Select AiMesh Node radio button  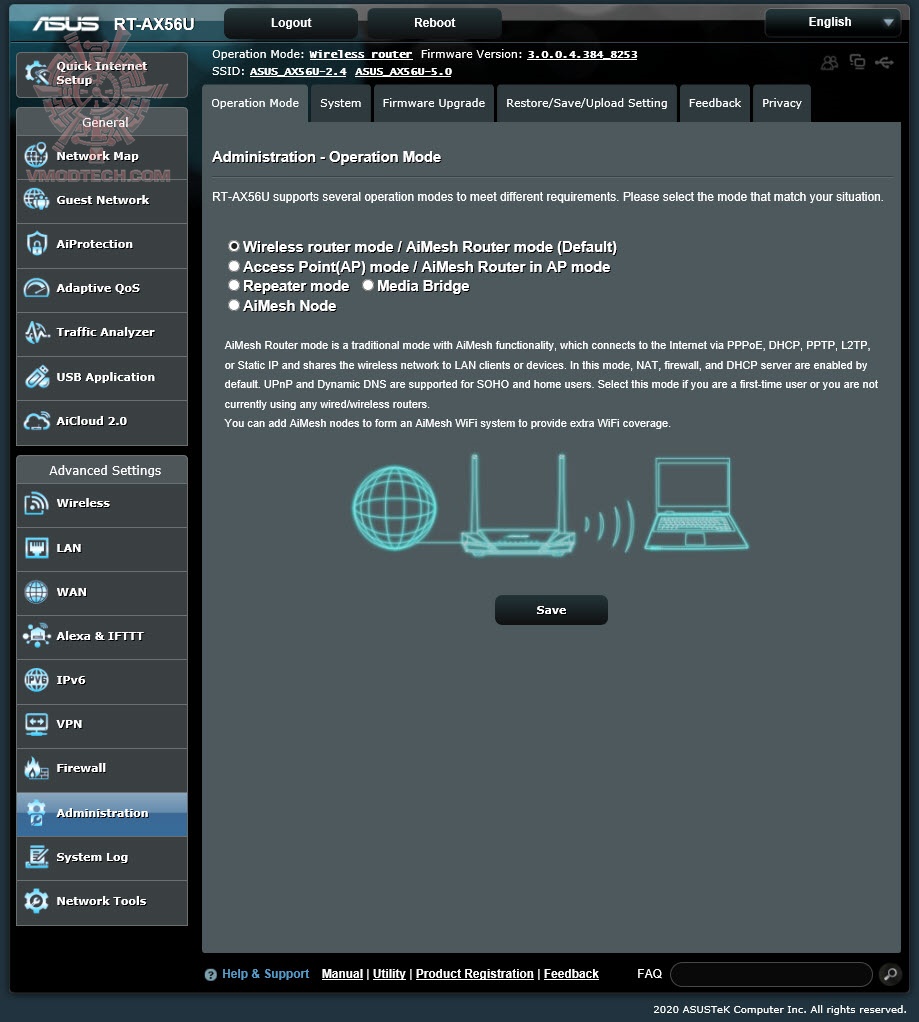click(234, 305)
